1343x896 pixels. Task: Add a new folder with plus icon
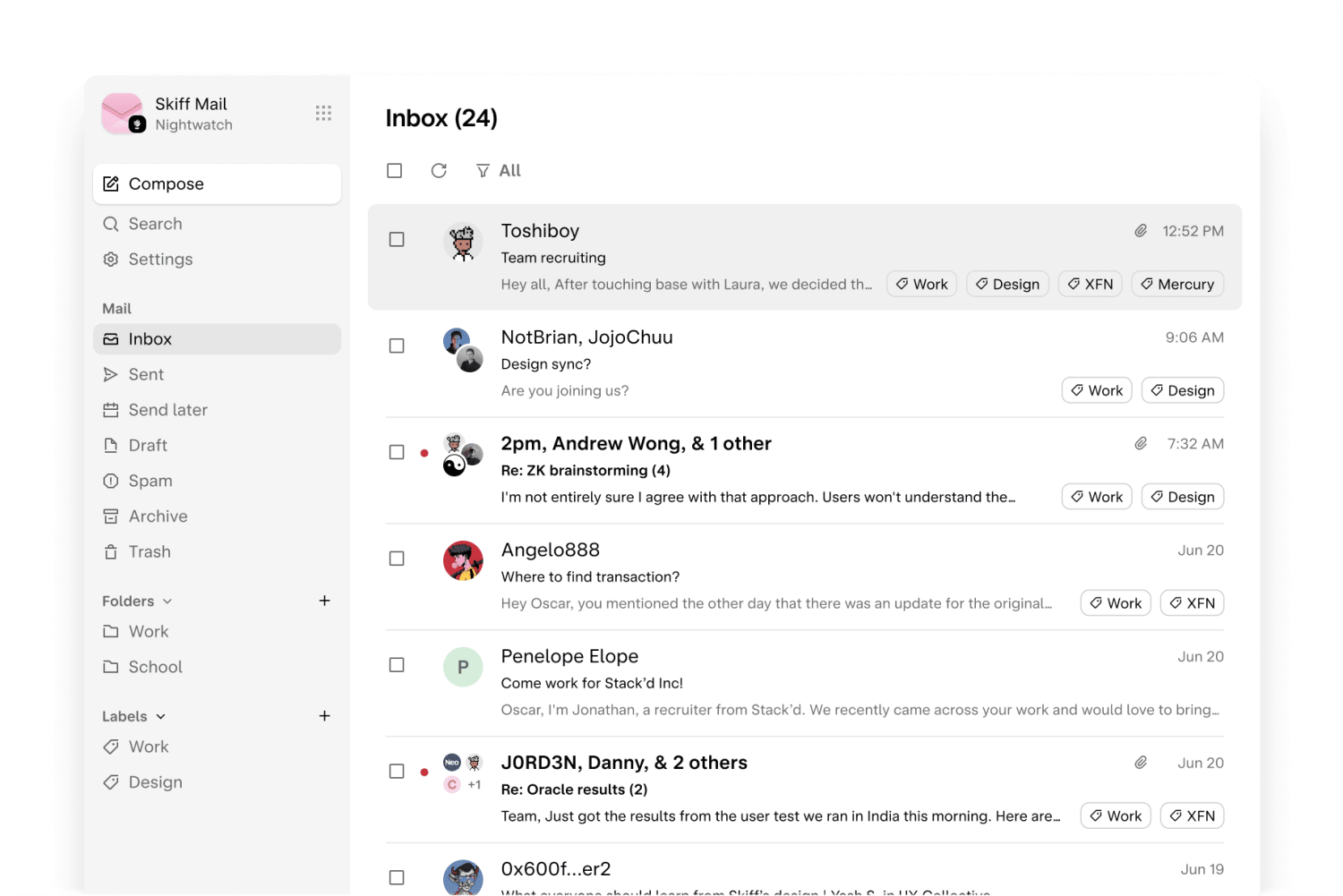pos(324,601)
